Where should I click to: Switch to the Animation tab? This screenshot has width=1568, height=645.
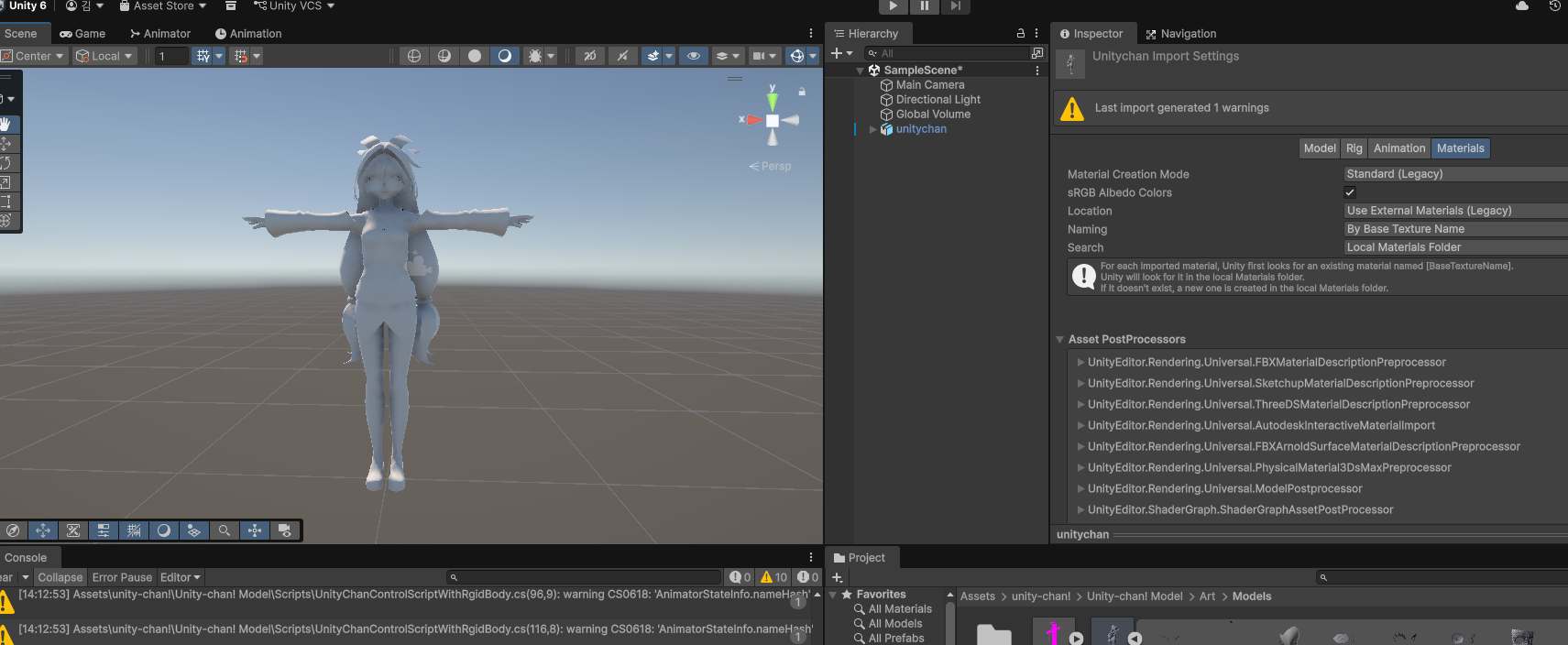[x=248, y=34]
